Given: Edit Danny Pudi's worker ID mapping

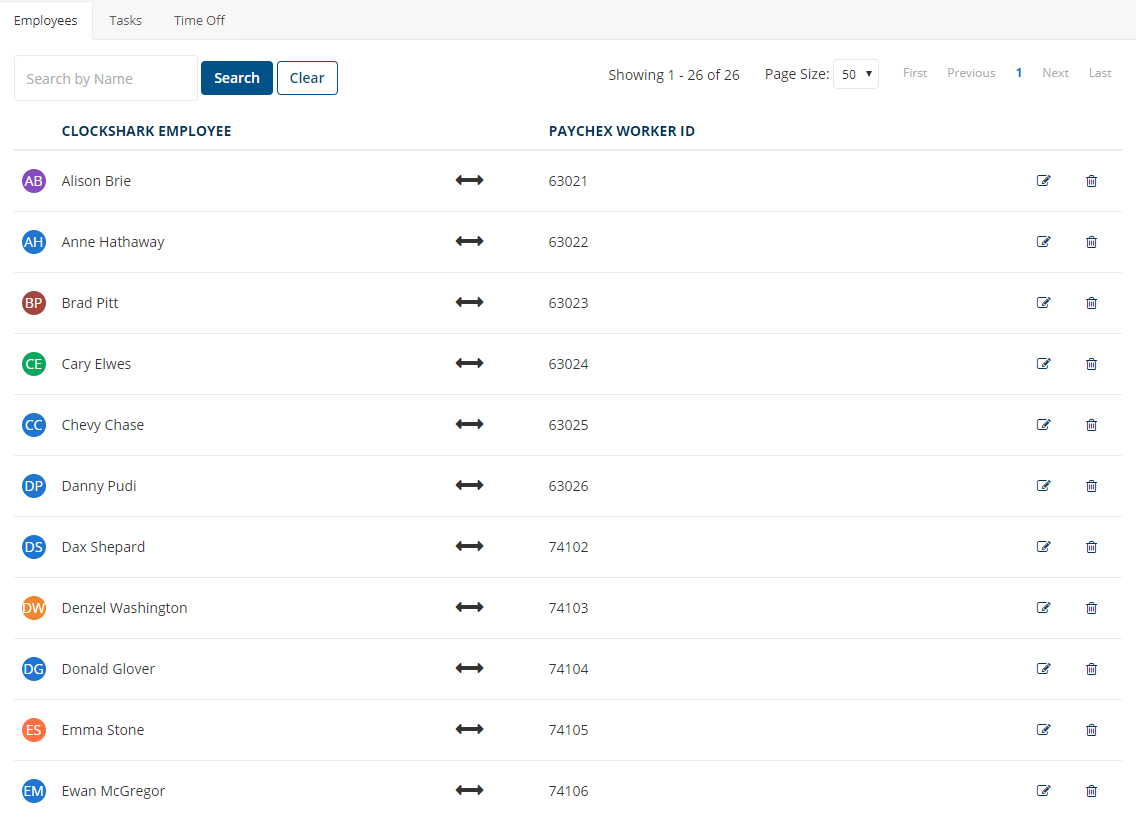Looking at the screenshot, I should [1043, 485].
